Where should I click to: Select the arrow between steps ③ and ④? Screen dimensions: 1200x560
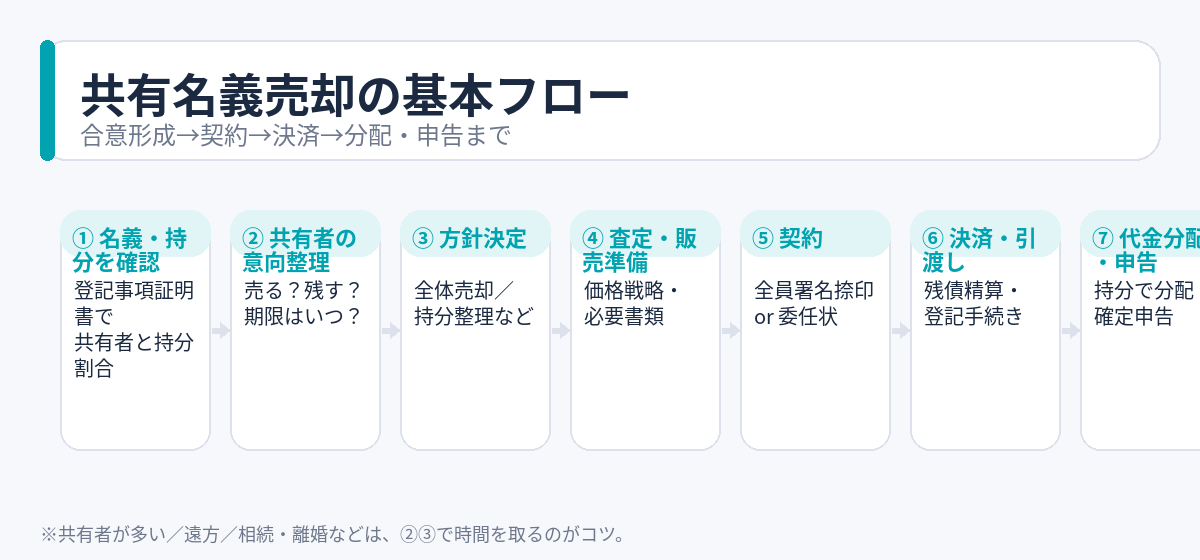[x=561, y=331]
